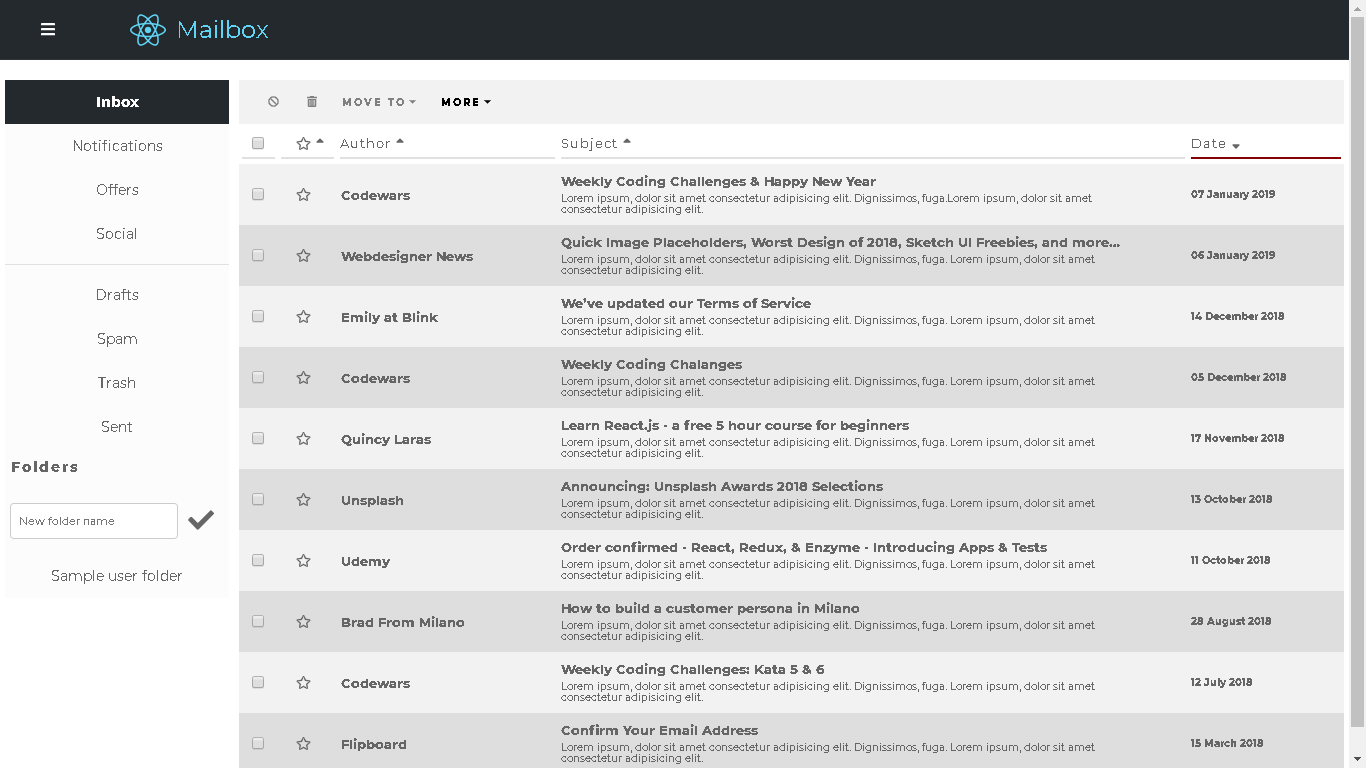The image size is (1366, 768).
Task: Check the 12 July 2018 Codewars email
Action: coord(258,682)
